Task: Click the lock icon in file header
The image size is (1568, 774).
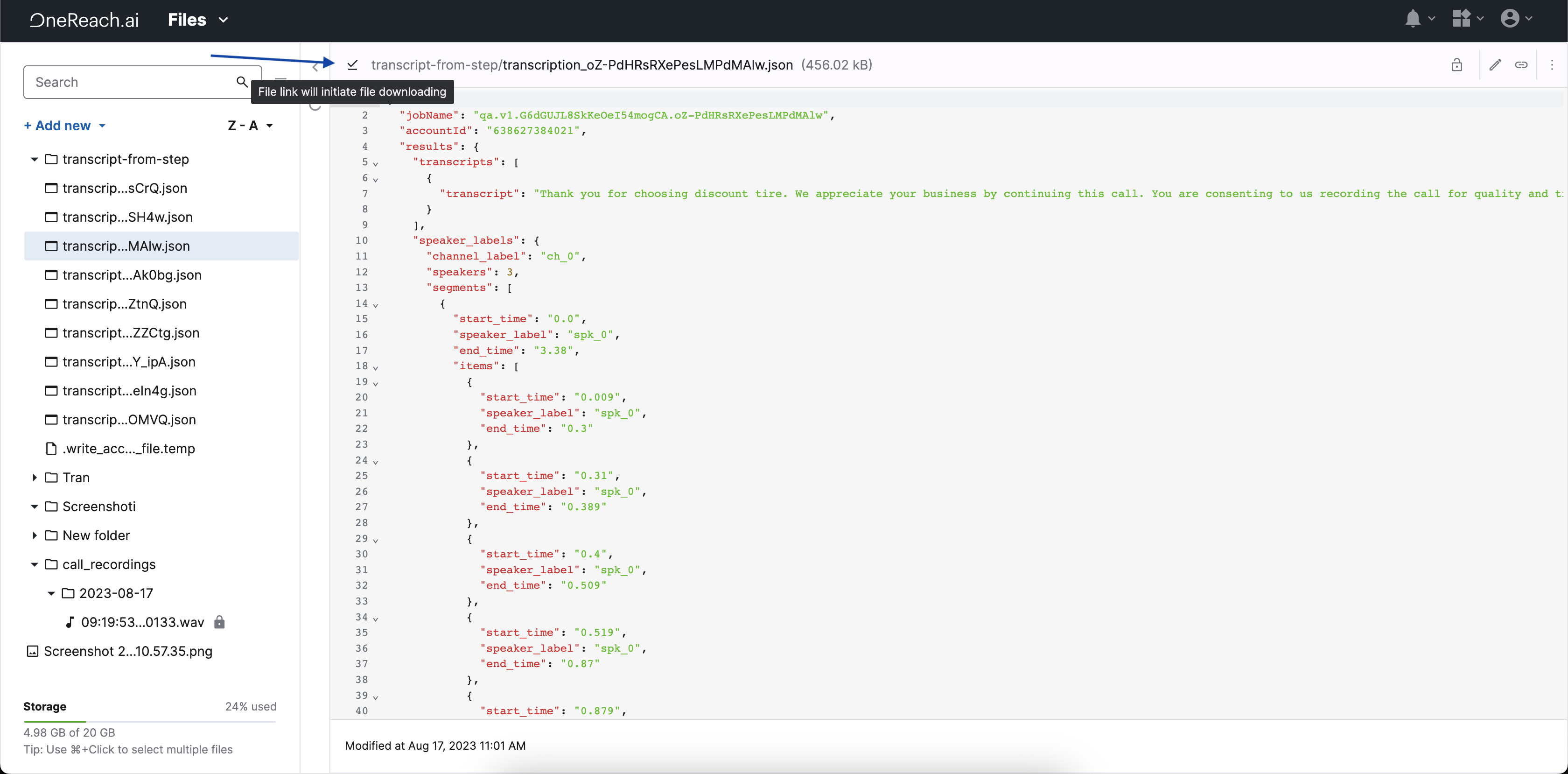Action: pos(1456,64)
